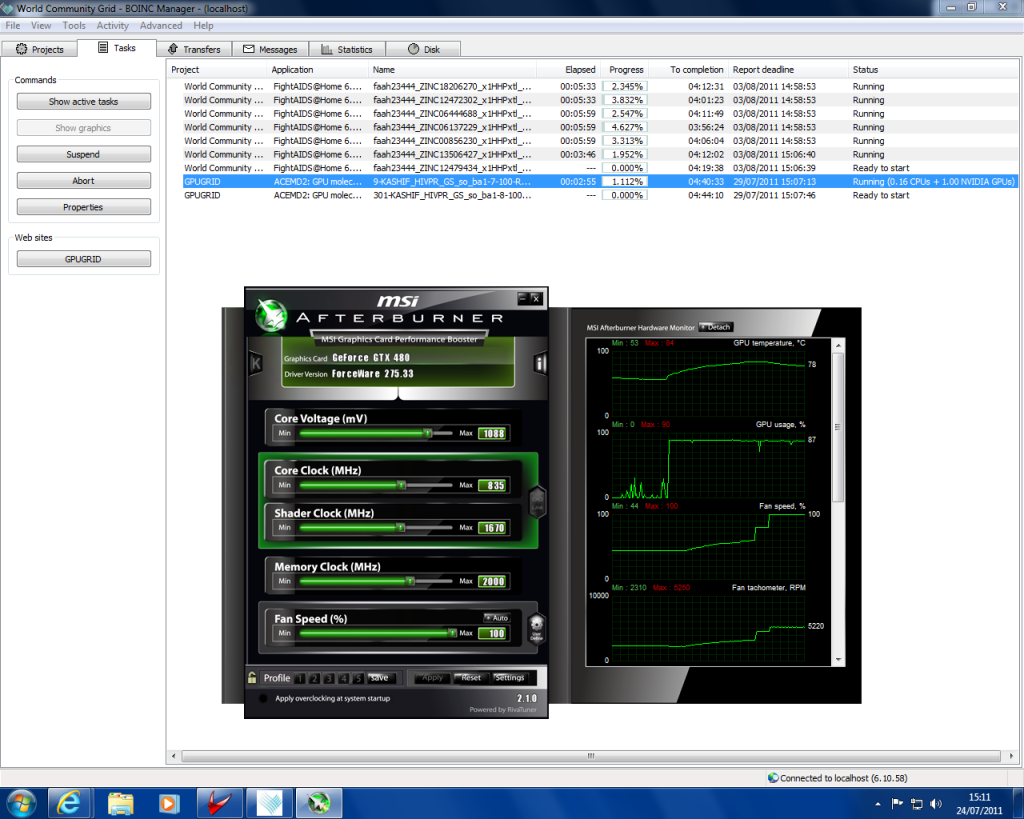Screen dimensions: 1024x819
Task: Open task Properties
Action: (x=84, y=207)
